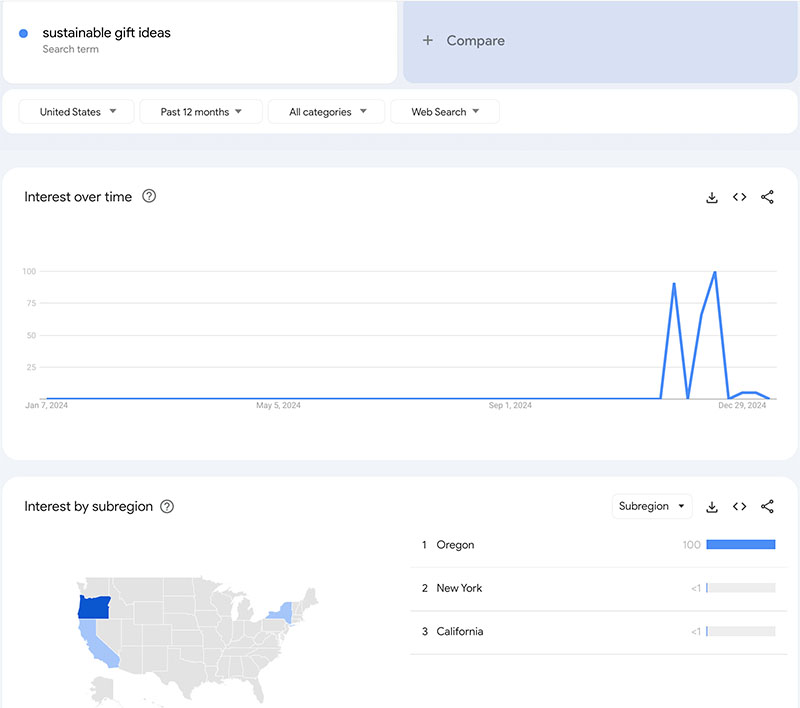Screen dimensions: 800x708
Task: Download the Interest over time chart data
Action: pos(711,197)
